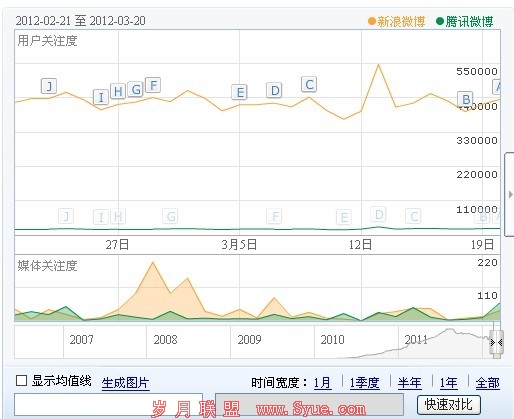Set time width to 全部

point(488,383)
